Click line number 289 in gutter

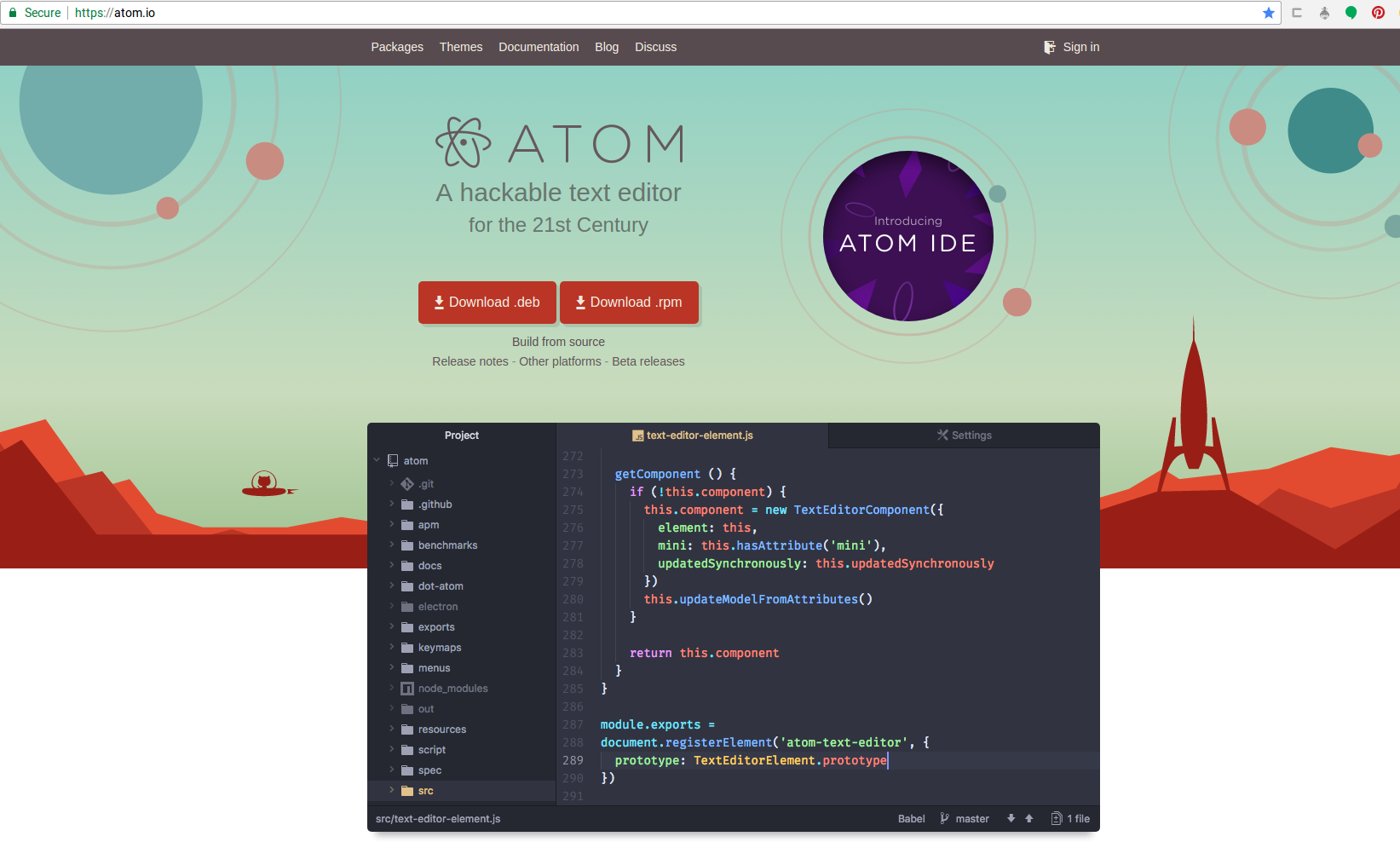[573, 760]
